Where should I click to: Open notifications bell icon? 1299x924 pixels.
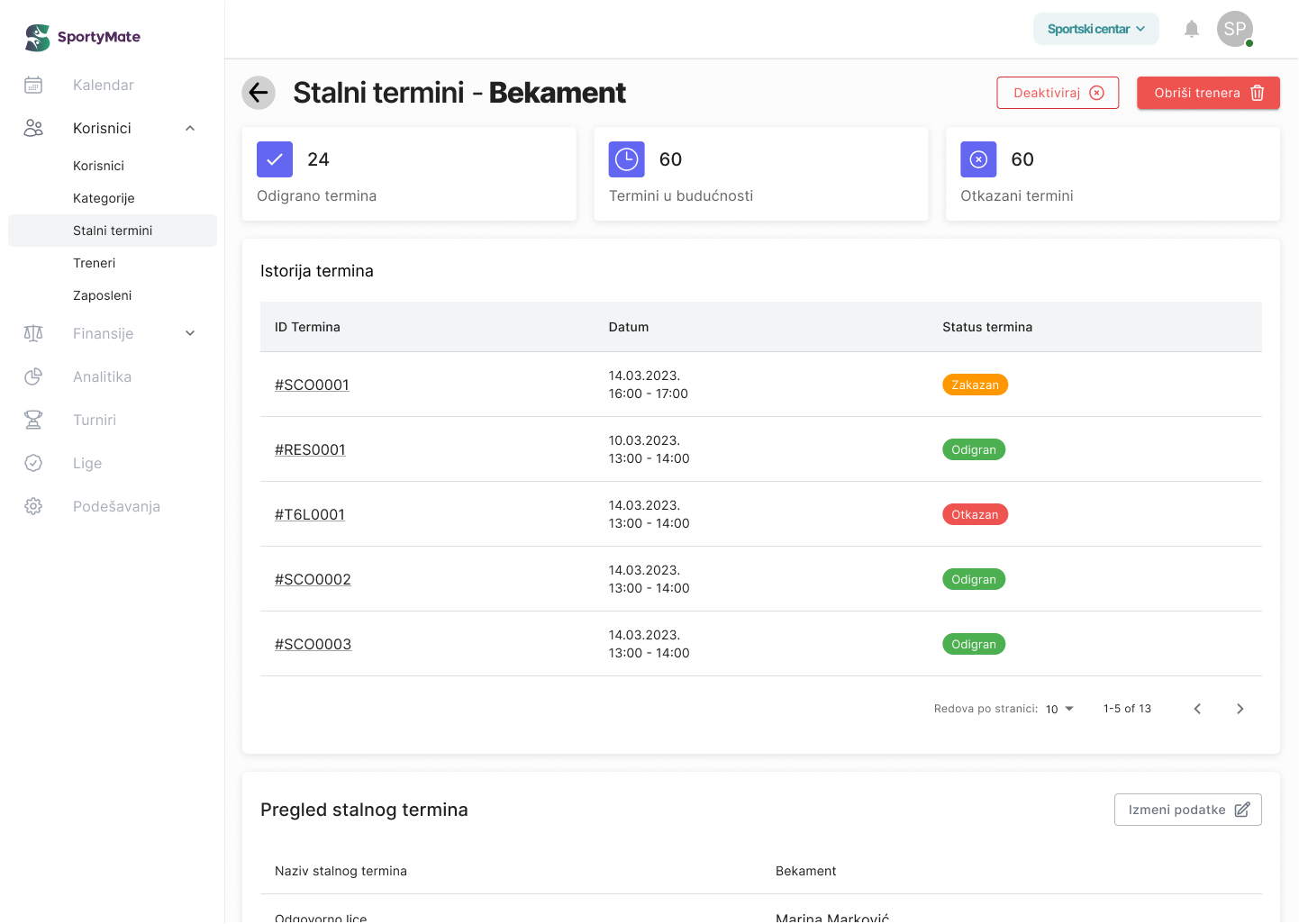pyautogui.click(x=1192, y=29)
